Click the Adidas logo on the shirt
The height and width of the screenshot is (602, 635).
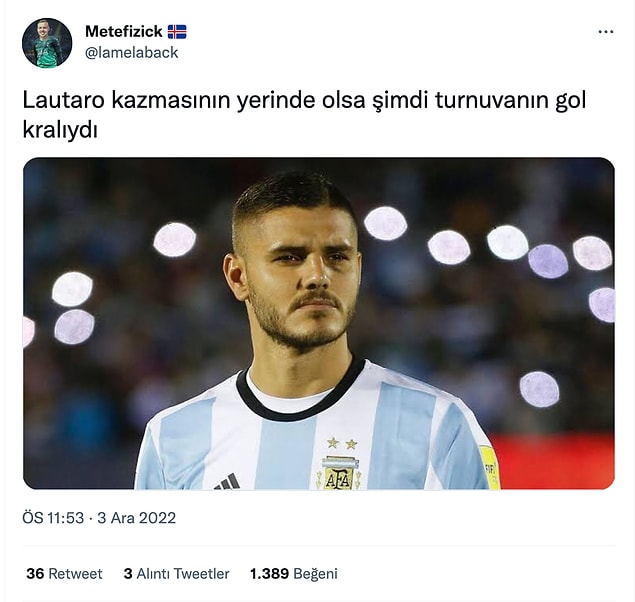coord(228,482)
